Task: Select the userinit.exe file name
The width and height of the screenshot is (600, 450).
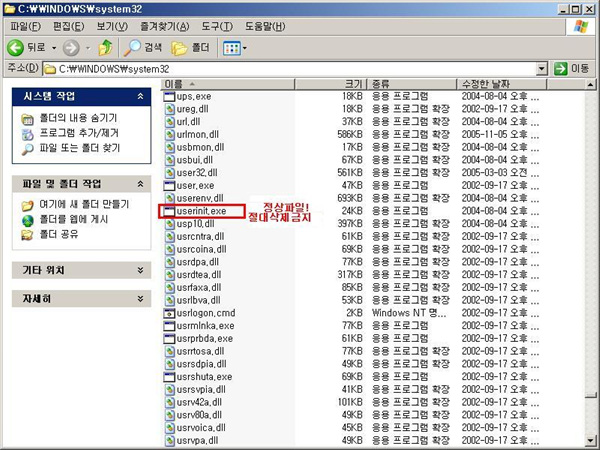Action: 201,211
